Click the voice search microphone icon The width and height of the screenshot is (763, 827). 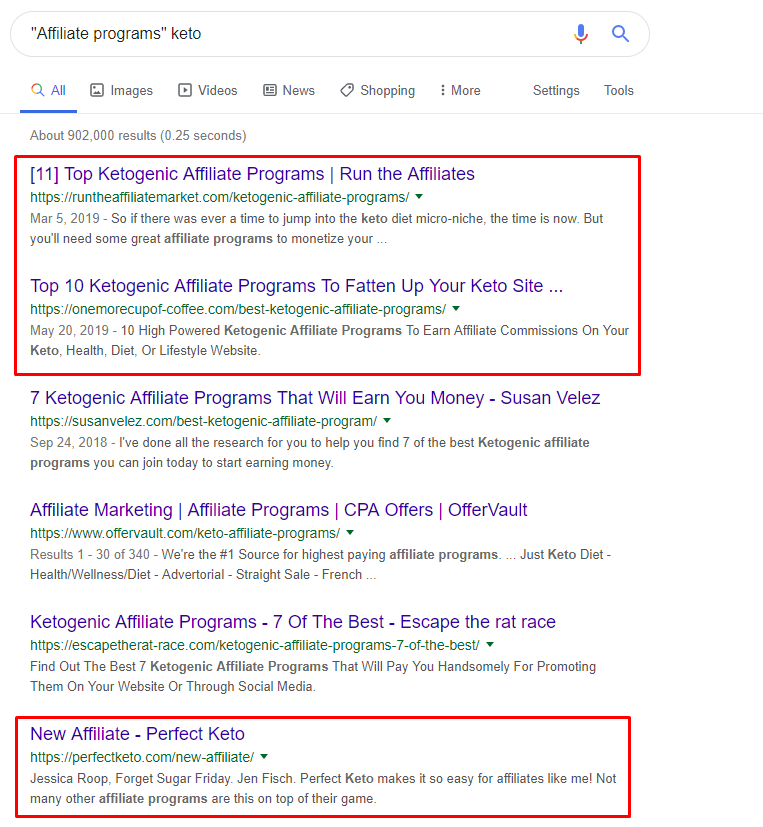pos(581,34)
